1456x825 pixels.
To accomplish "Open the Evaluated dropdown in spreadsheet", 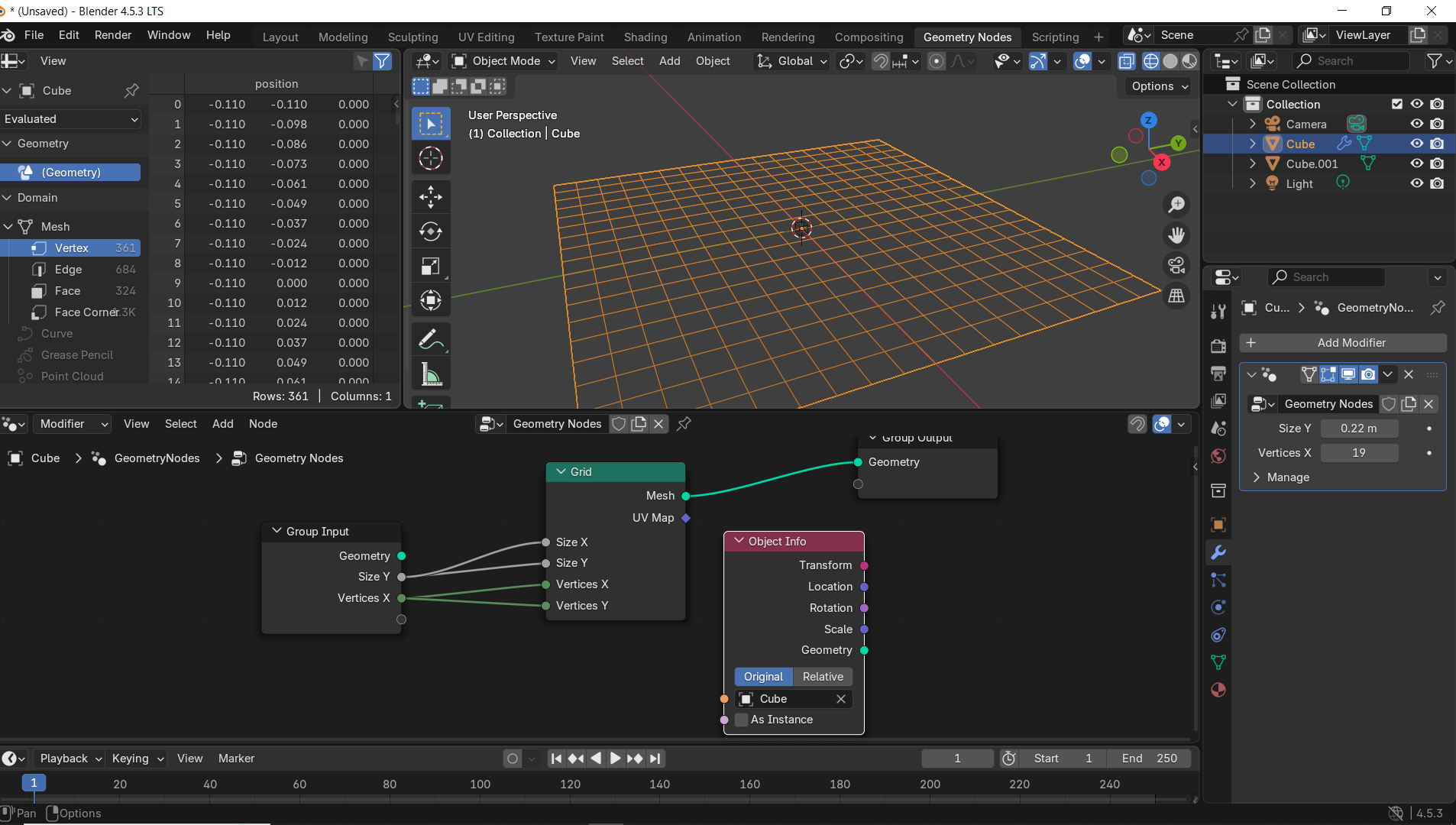I will (71, 119).
